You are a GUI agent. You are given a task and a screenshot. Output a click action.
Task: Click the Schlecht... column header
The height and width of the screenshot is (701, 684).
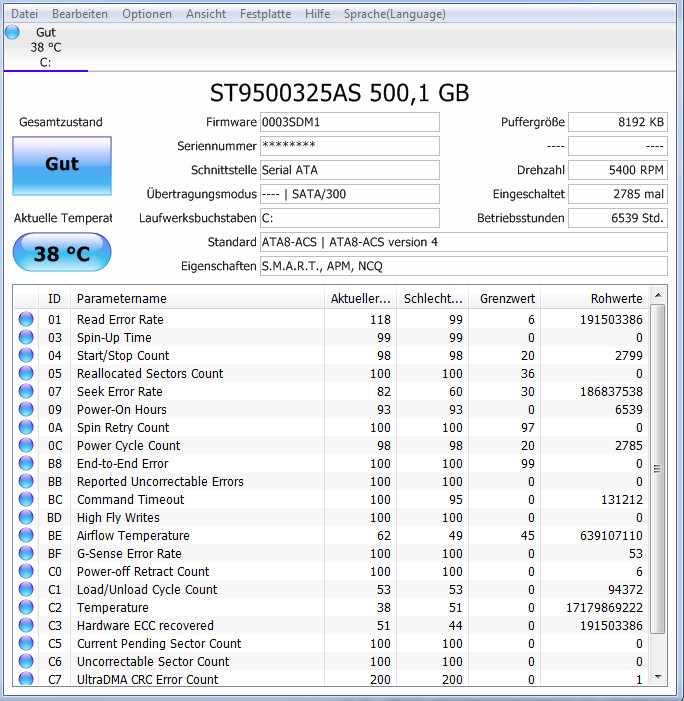[x=433, y=298]
